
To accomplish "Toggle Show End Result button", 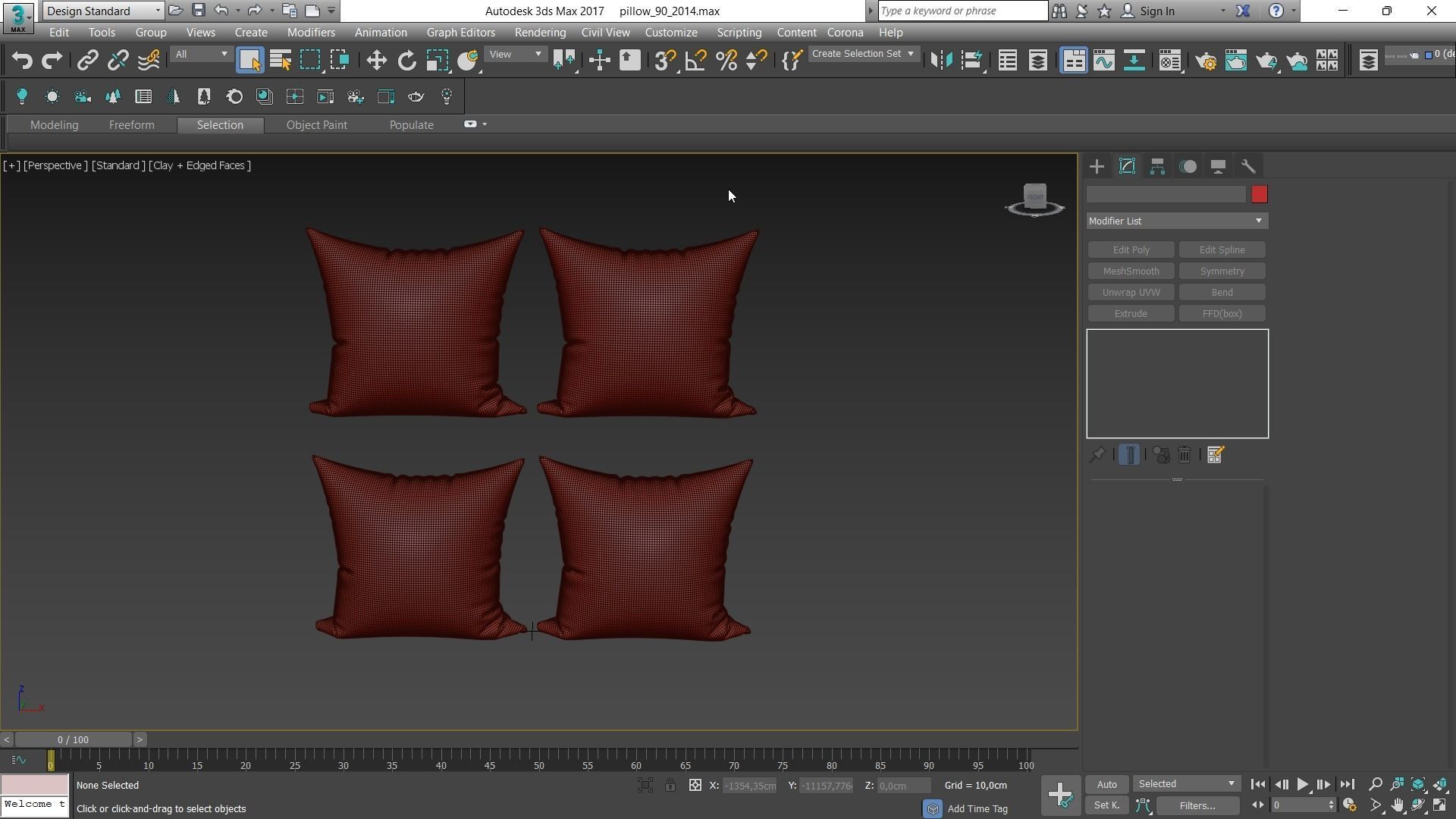I will [1129, 455].
